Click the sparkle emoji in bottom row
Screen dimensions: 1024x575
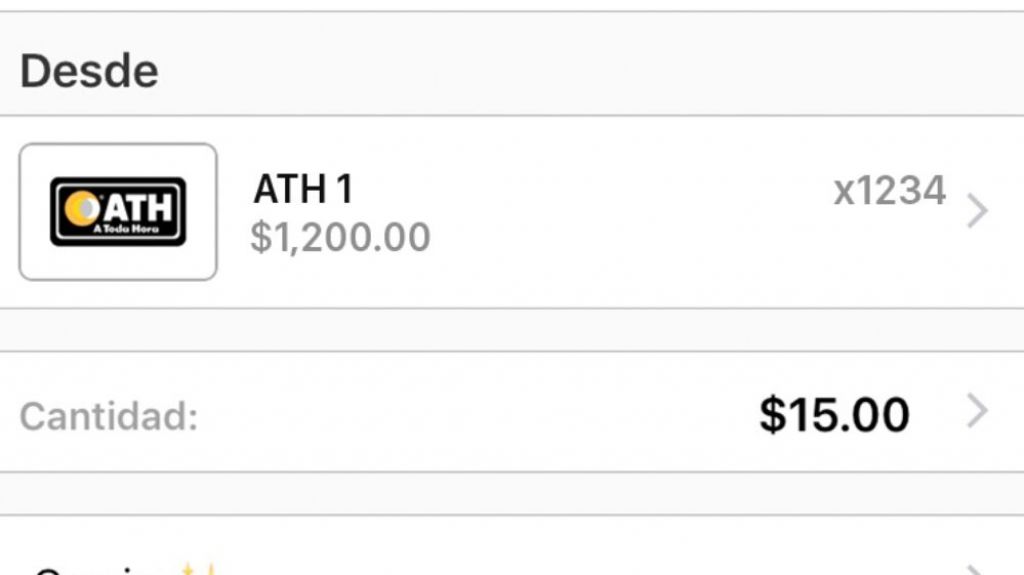(196, 569)
